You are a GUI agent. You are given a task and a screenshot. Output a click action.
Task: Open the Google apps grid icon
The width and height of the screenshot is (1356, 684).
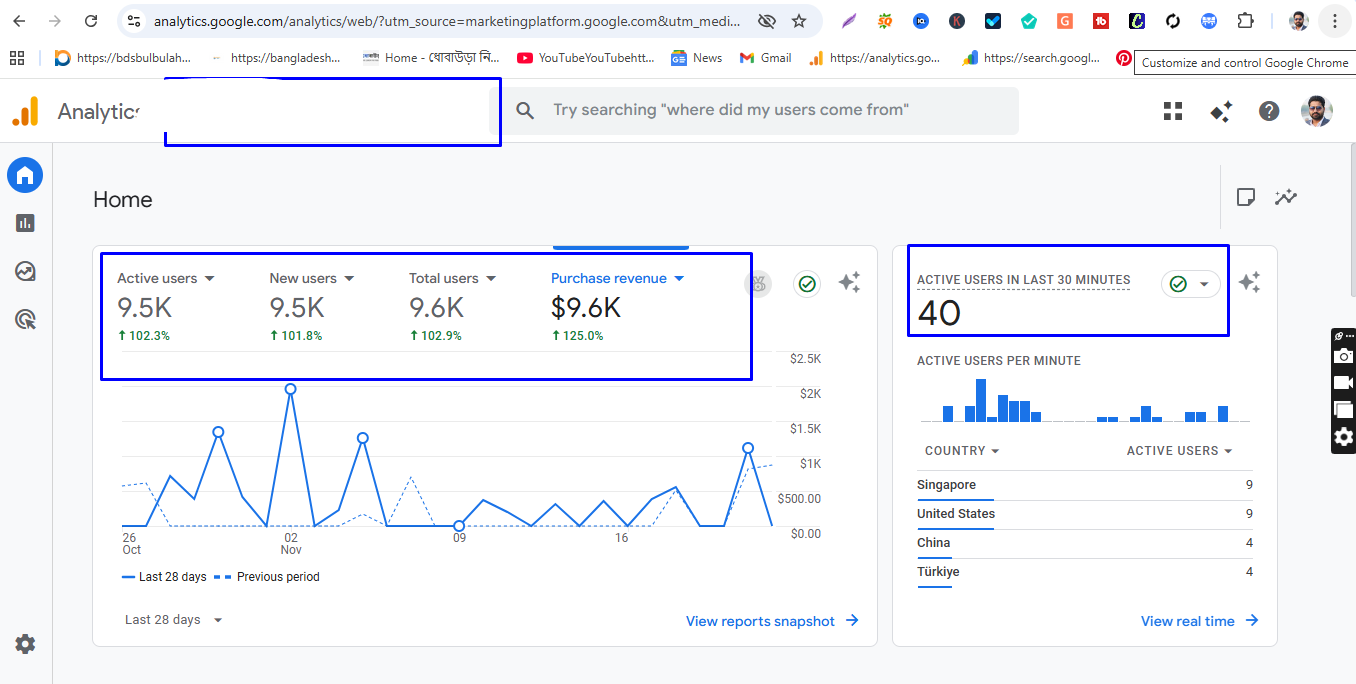click(x=1173, y=111)
